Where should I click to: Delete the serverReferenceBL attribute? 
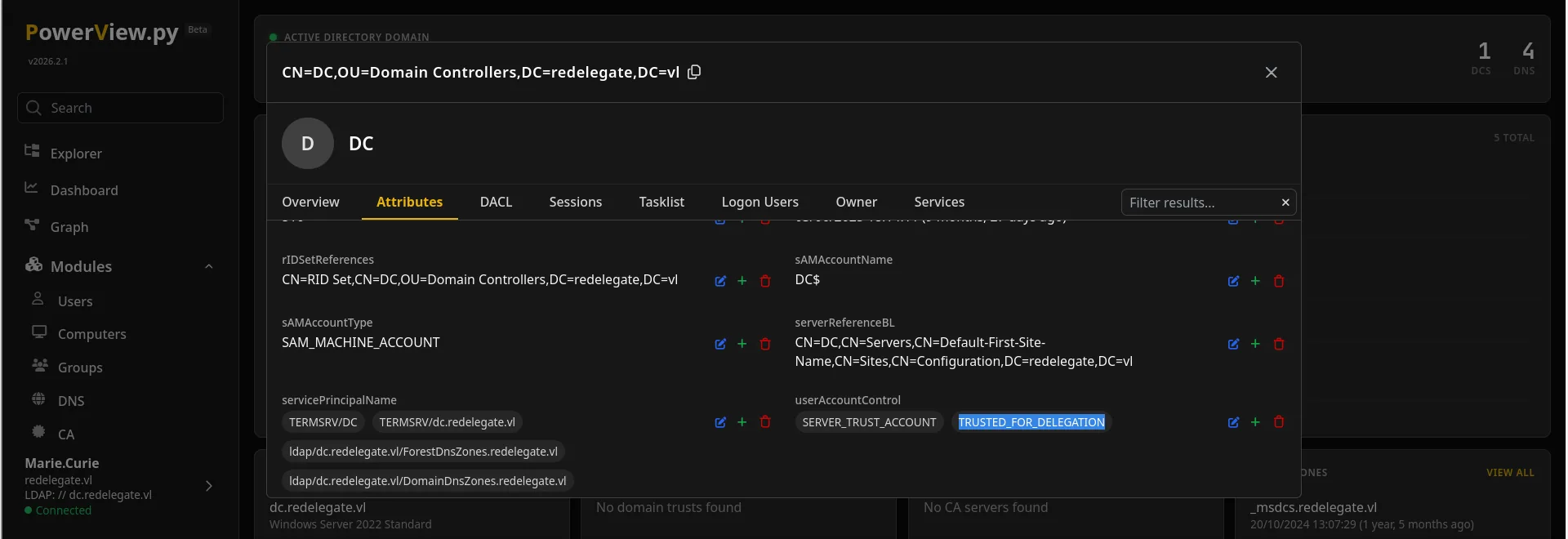(1279, 344)
